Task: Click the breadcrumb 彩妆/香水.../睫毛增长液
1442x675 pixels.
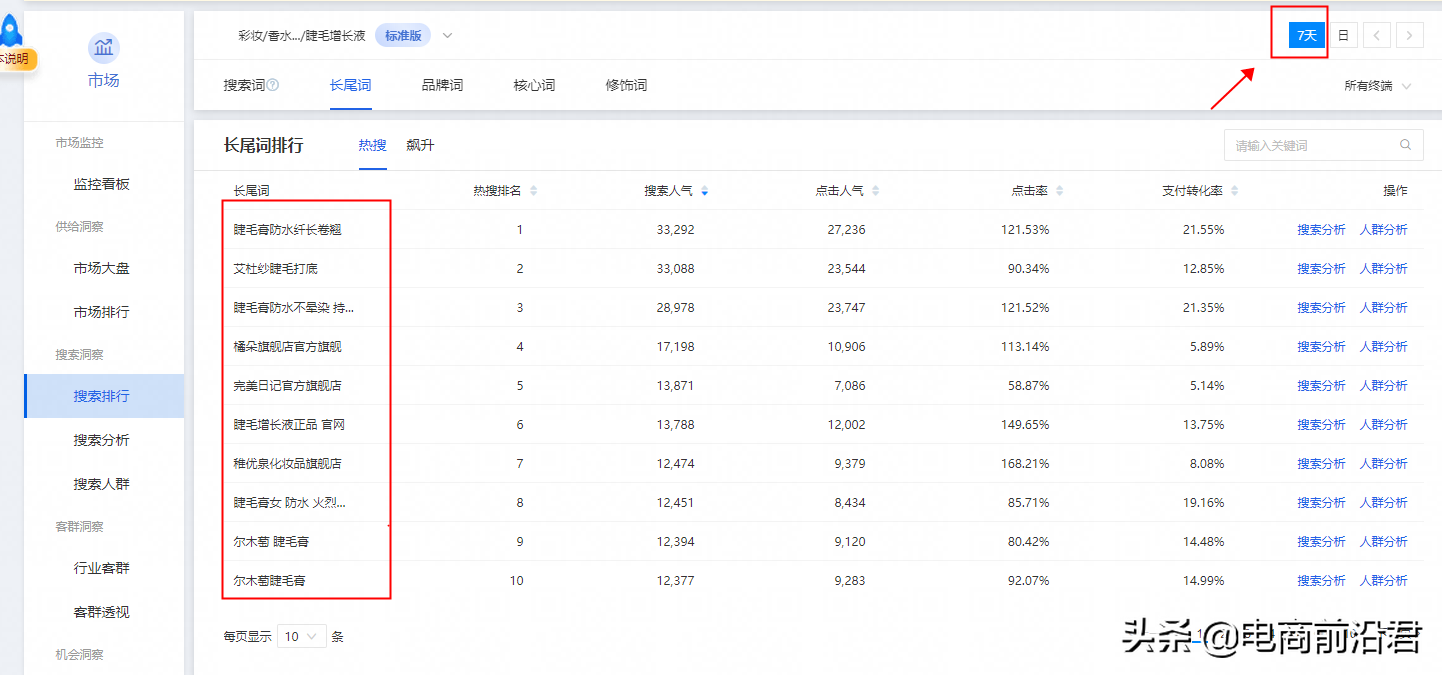Action: (302, 36)
